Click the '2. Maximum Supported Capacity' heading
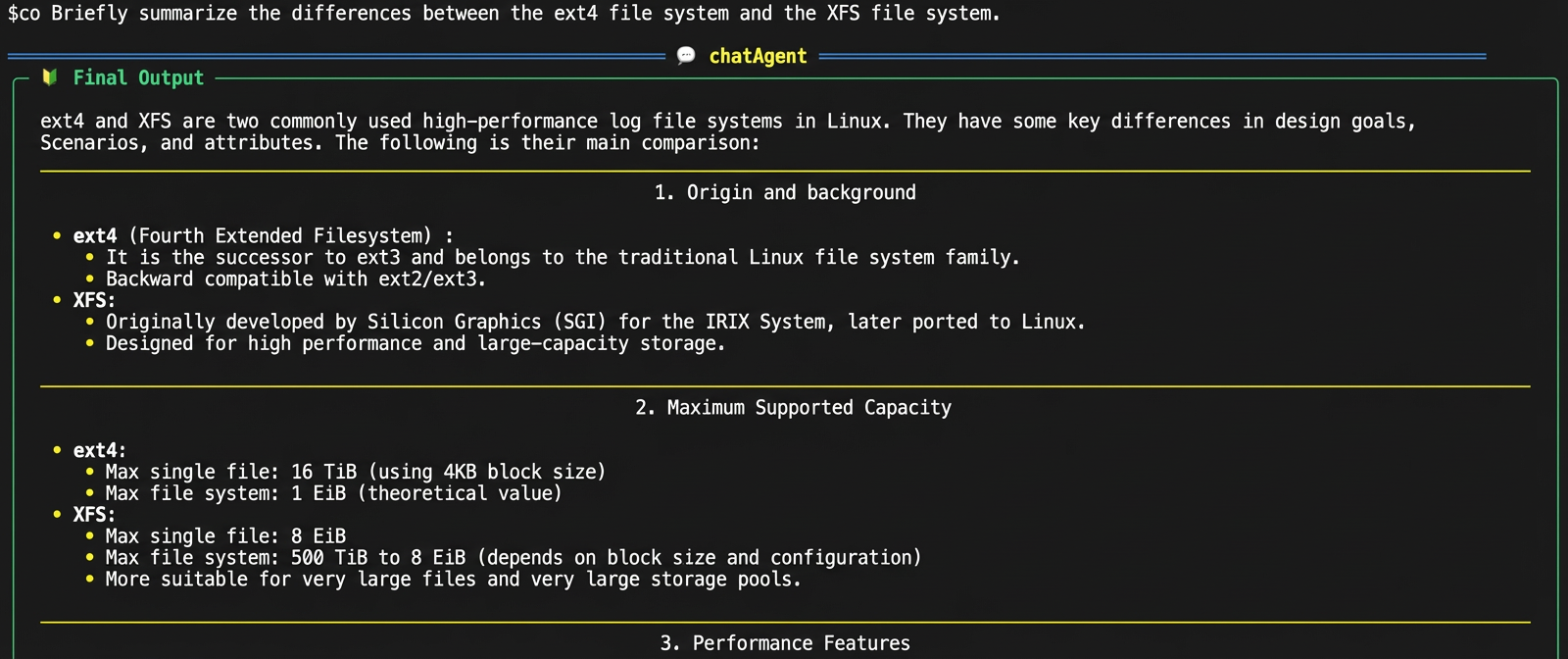 coord(793,407)
